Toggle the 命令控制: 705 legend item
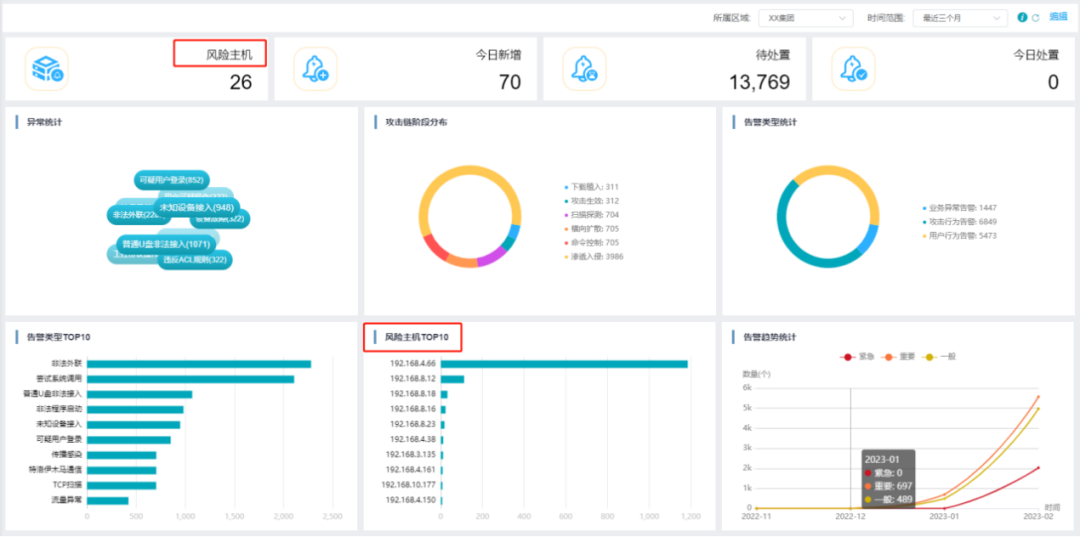The width and height of the screenshot is (1080, 537). (592, 243)
